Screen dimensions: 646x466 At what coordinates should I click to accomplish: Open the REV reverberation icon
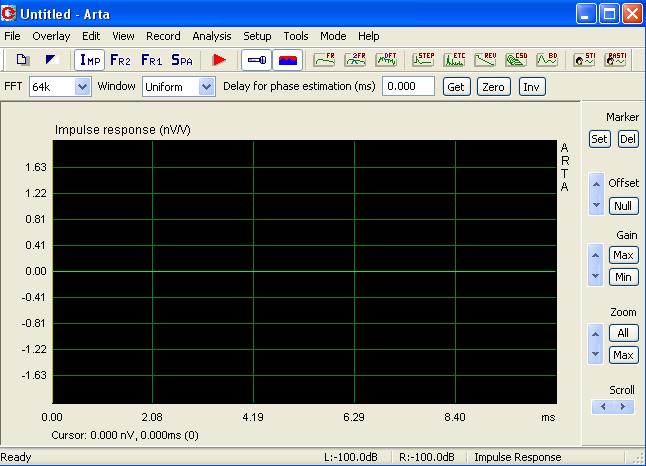485,60
